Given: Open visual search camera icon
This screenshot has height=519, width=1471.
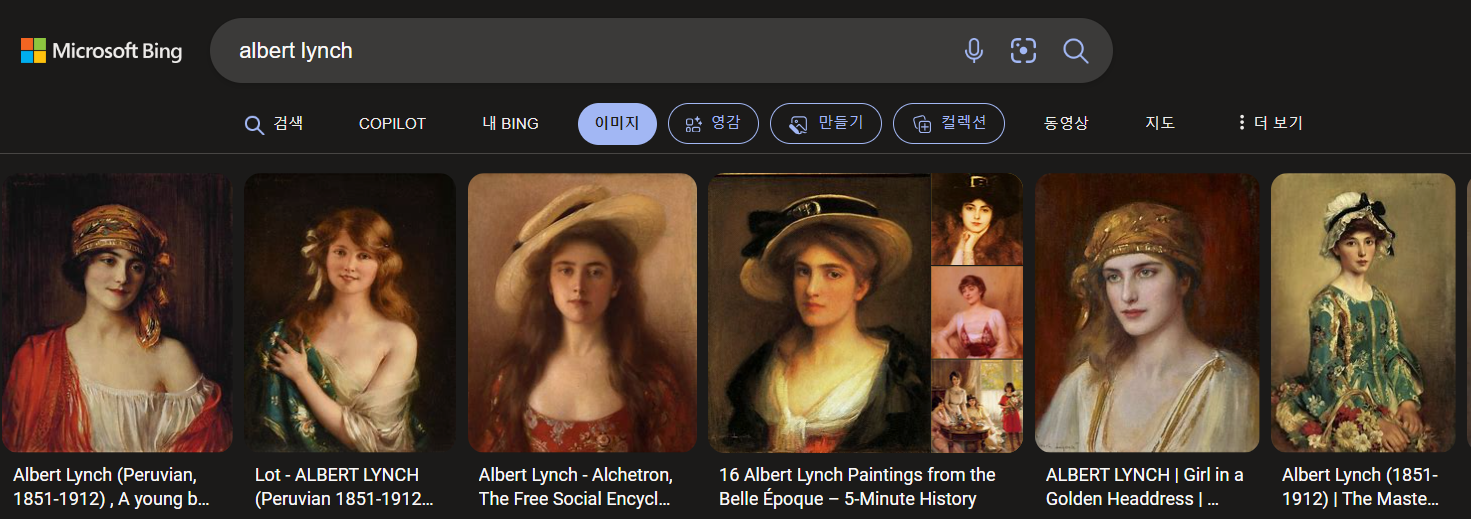Looking at the screenshot, I should click(x=1023, y=51).
